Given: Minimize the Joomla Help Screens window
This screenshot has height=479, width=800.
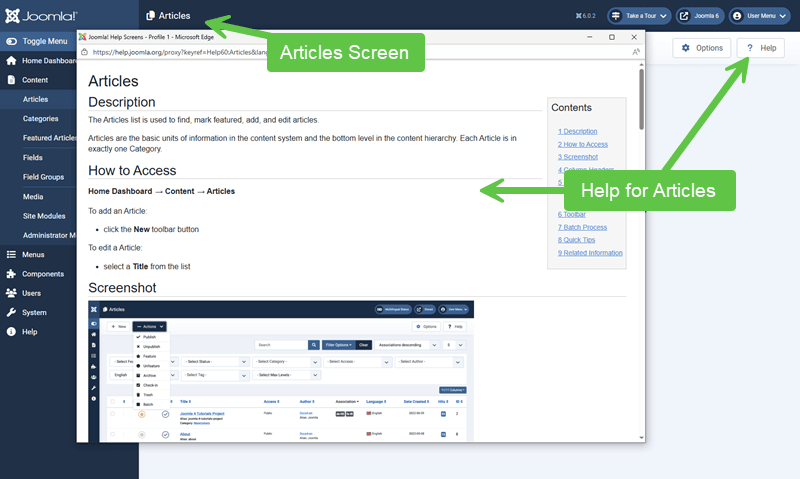Looking at the screenshot, I should pyautogui.click(x=590, y=37).
